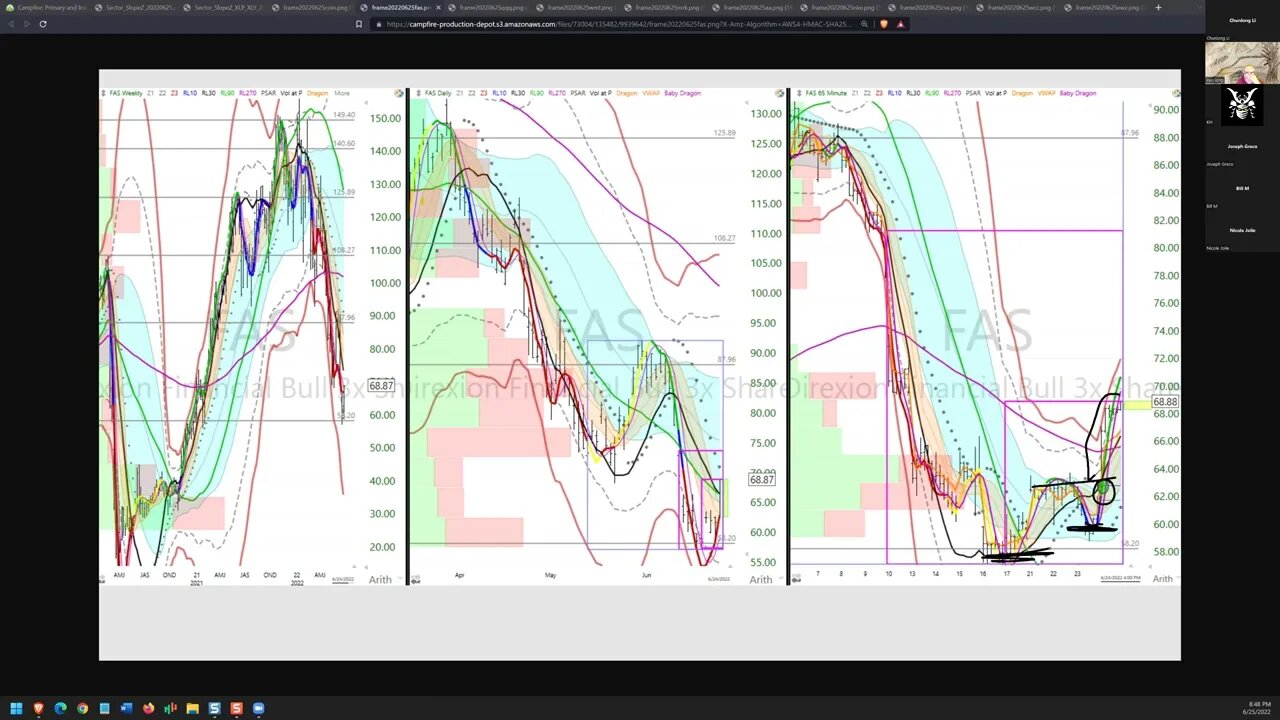Screen dimensions: 1280x720
Task: Go back in browser history
Action: click(11, 23)
